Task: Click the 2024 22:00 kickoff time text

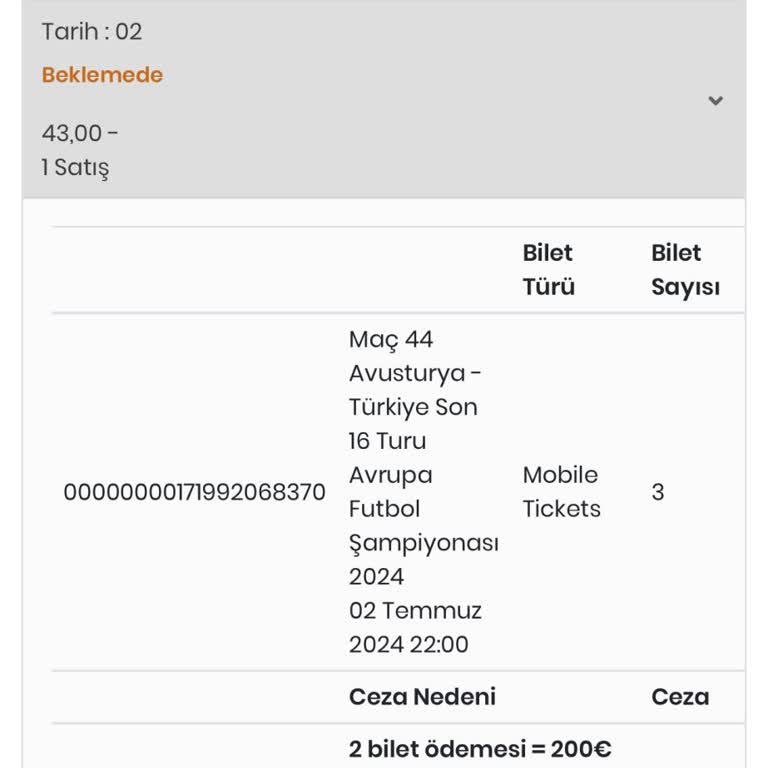Action: click(408, 644)
